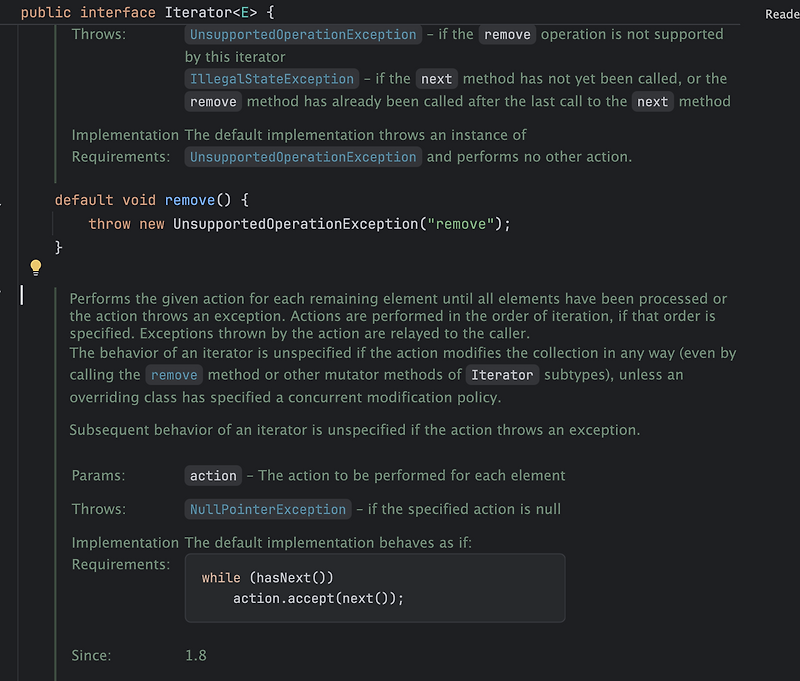Open UnsupportedOperationException link under Implementation Requirements
Image resolution: width=800 pixels, height=681 pixels.
tap(303, 157)
